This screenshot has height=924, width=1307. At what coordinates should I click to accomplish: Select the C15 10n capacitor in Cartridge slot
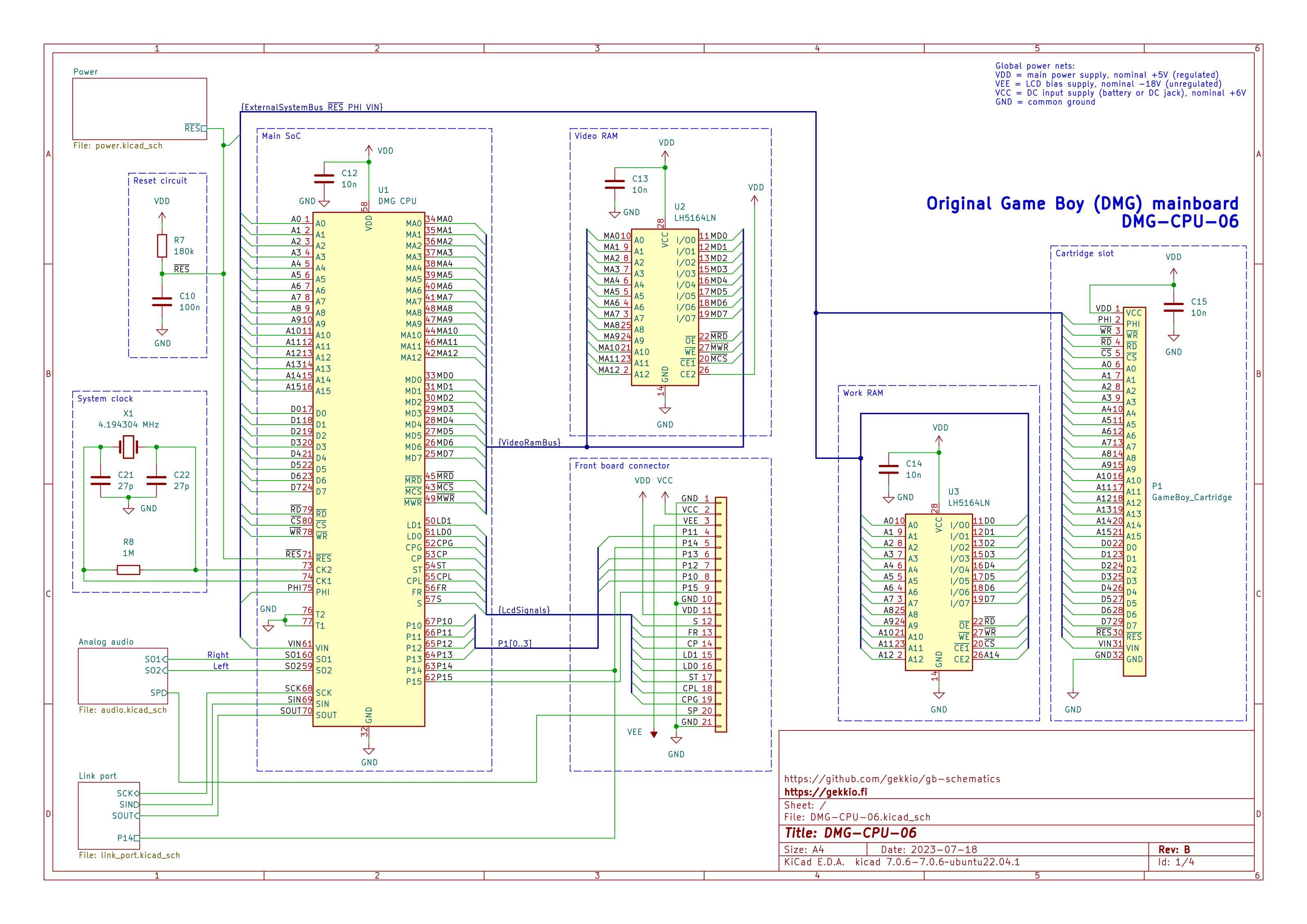point(1173,307)
